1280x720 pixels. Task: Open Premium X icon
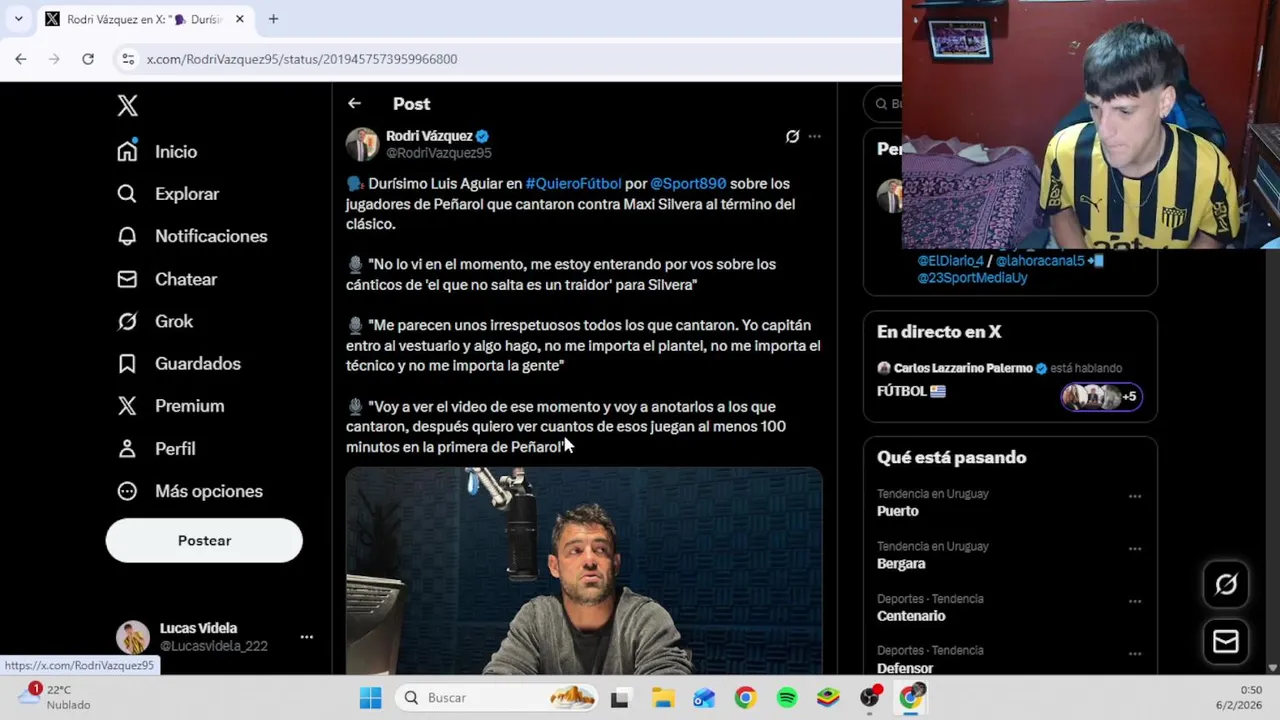(x=127, y=406)
